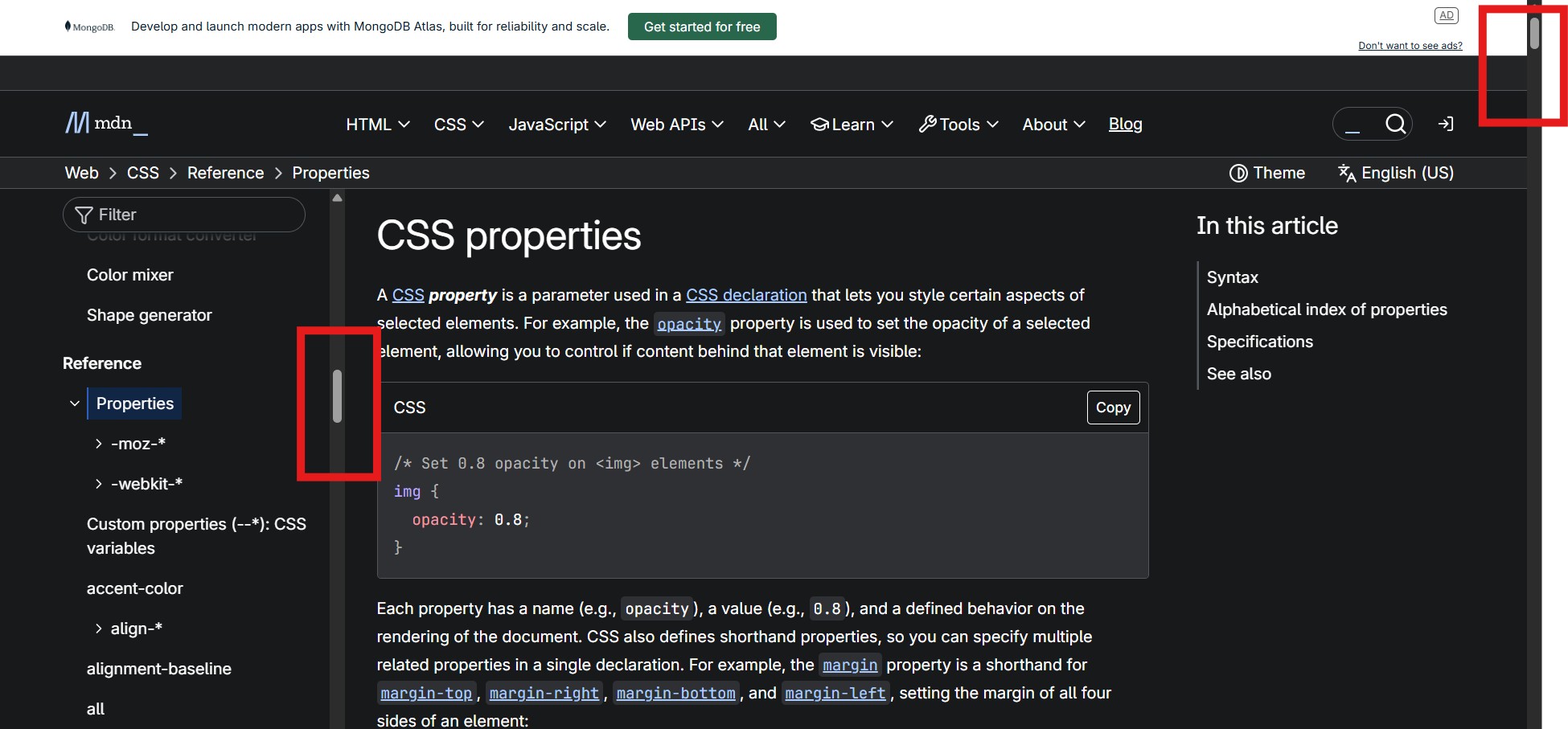The image size is (1568, 729).
Task: Collapse the Properties tree section
Action: tap(75, 403)
